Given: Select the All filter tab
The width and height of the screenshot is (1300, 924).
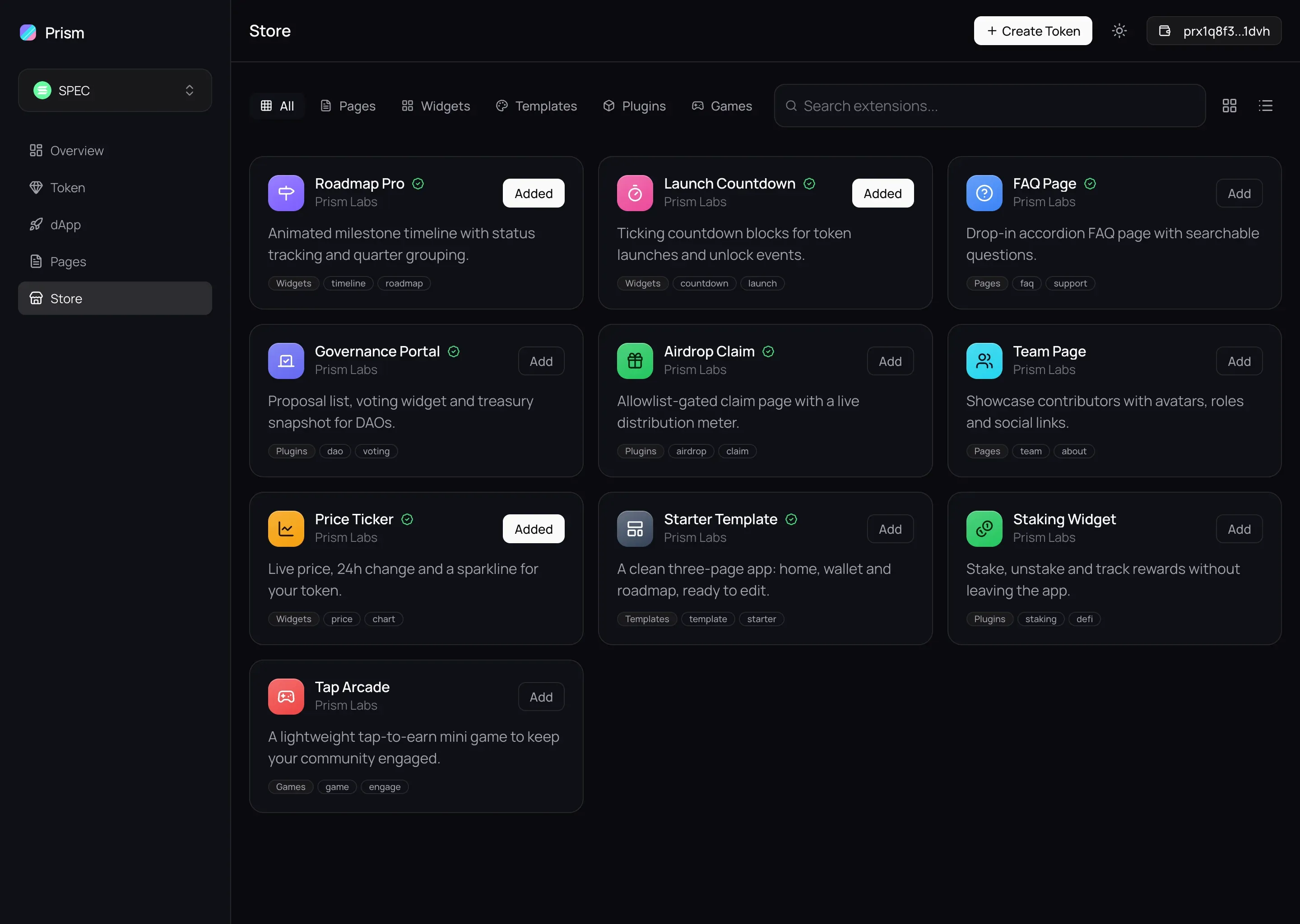Looking at the screenshot, I should point(277,106).
